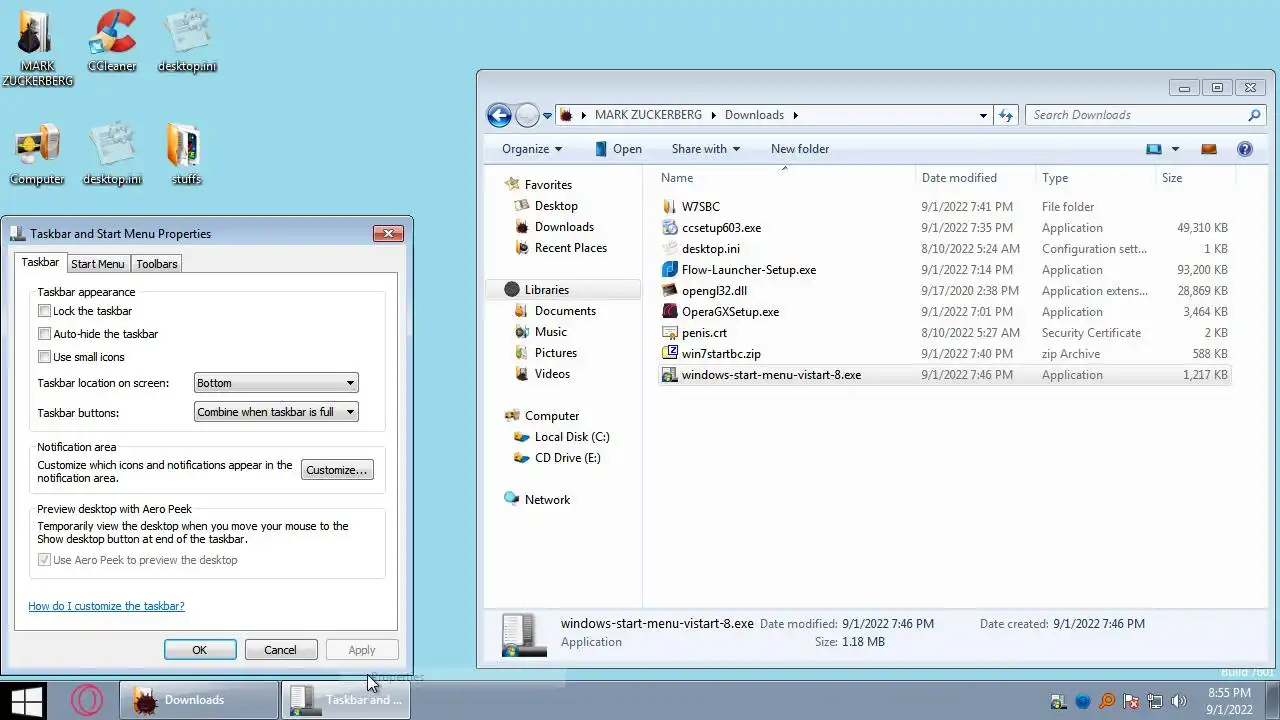
Task: Expand recent pages arrow next to Forward
Action: tap(546, 115)
